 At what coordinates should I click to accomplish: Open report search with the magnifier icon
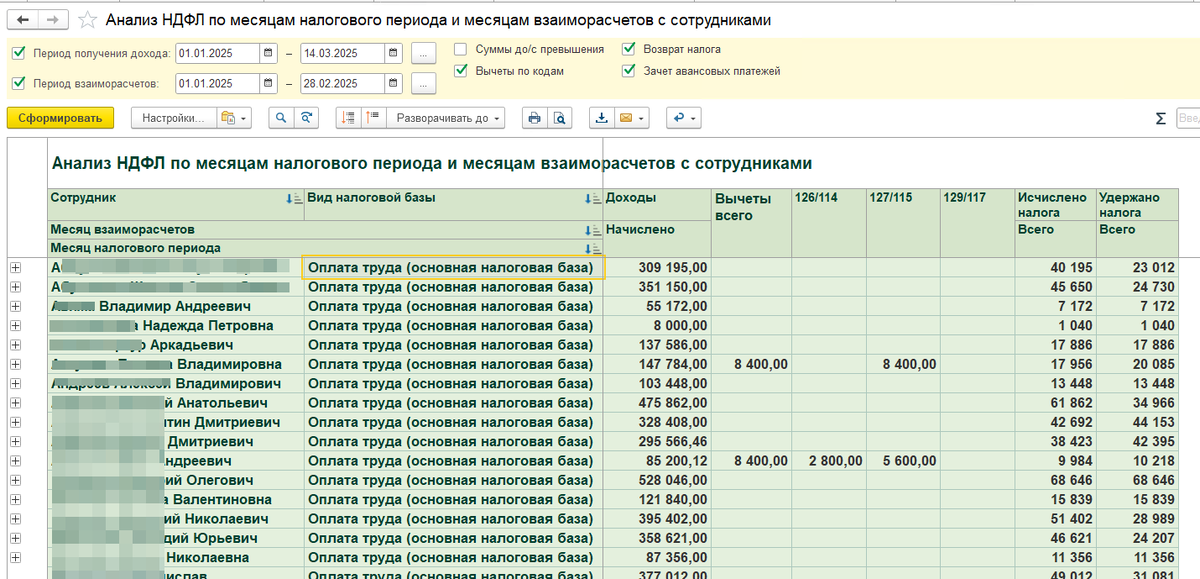click(x=281, y=118)
